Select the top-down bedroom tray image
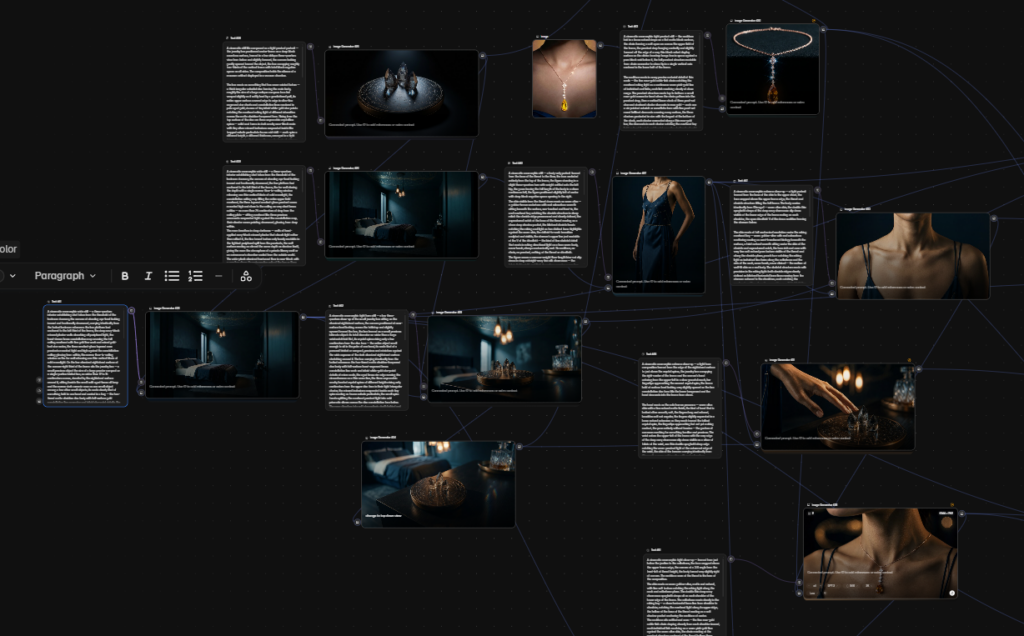The height and width of the screenshot is (636, 1024). (438, 485)
